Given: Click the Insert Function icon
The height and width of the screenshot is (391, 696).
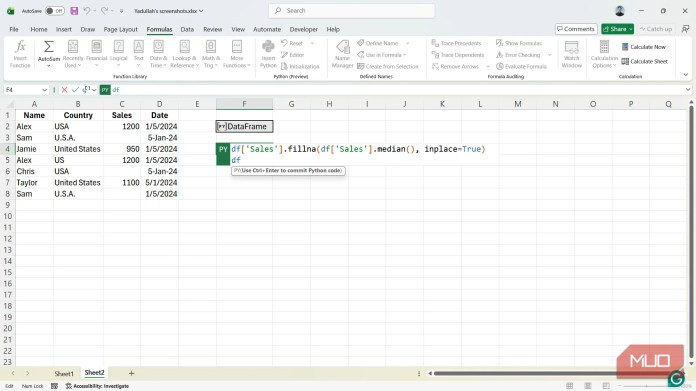Looking at the screenshot, I should 20,54.
